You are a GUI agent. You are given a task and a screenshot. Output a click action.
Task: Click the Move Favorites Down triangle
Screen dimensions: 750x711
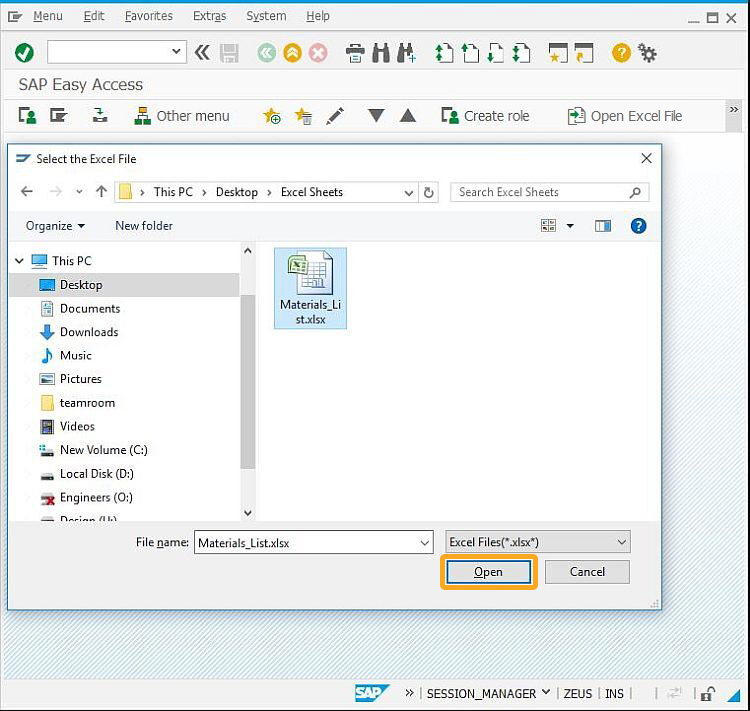[x=376, y=115]
